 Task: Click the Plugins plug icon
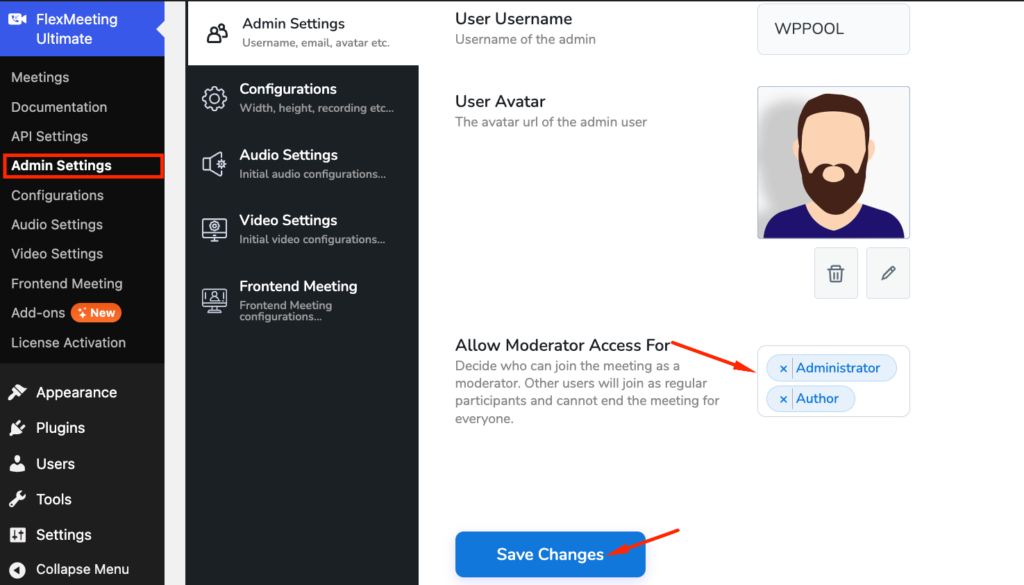point(18,428)
